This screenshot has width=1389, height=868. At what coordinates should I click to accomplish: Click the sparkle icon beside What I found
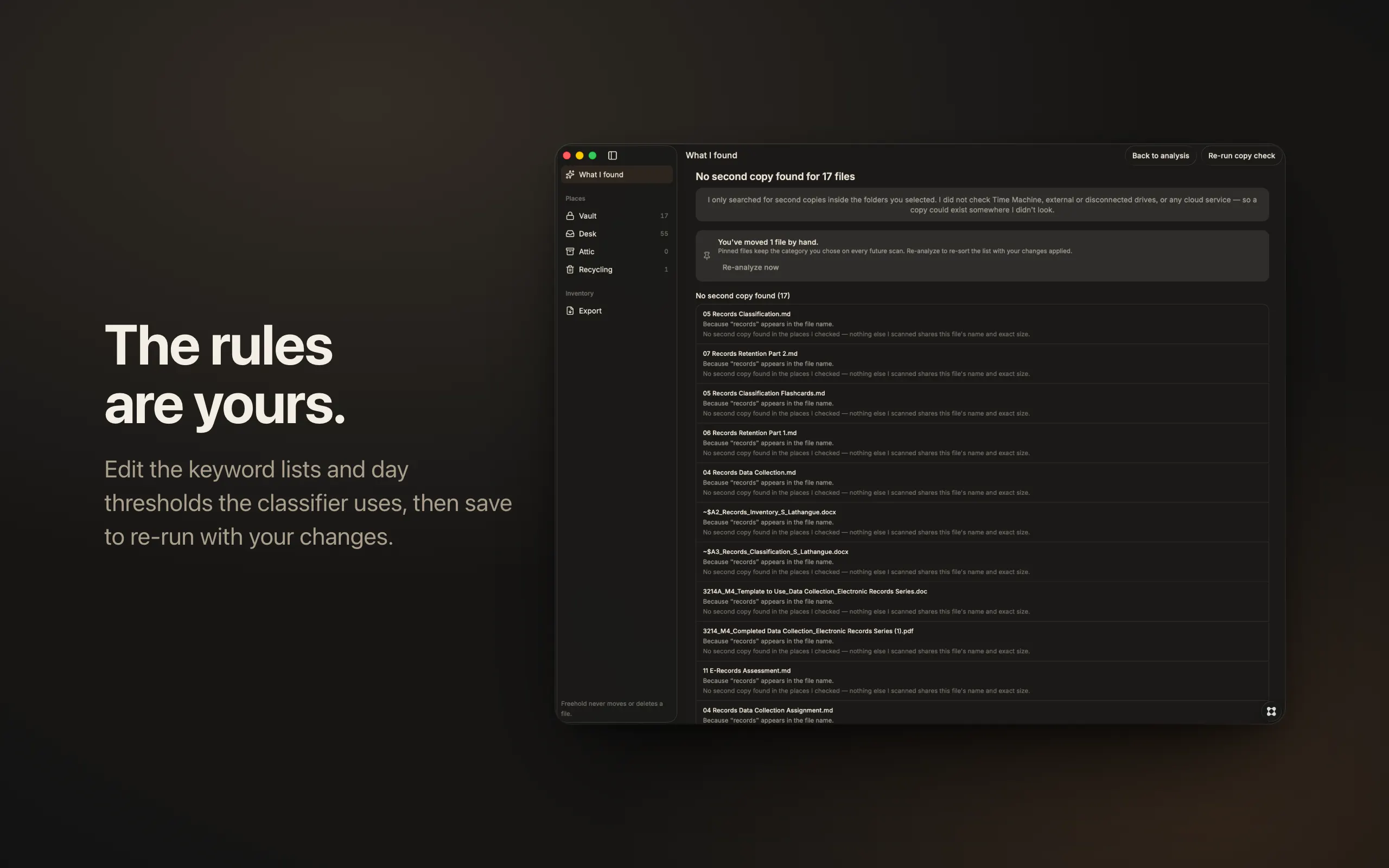pos(570,175)
